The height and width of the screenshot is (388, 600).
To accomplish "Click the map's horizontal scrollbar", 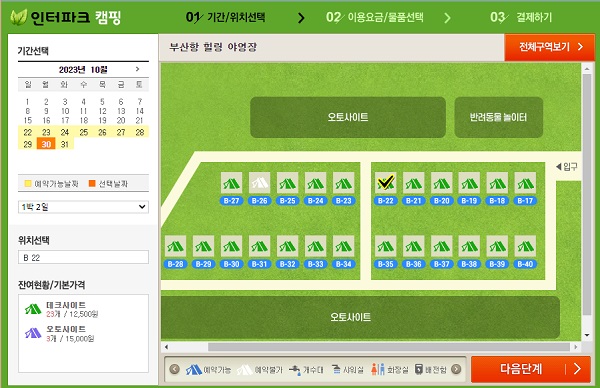I will [389, 347].
